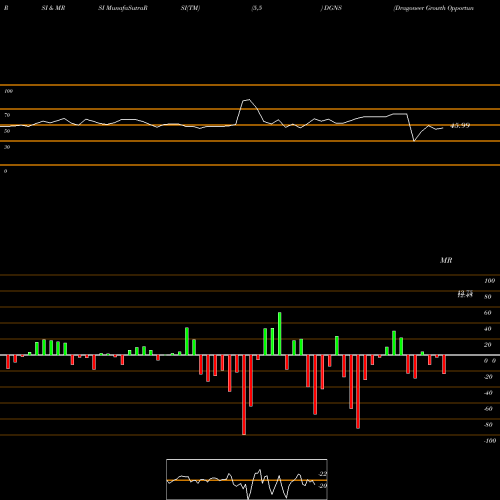
Task: Click the 'MR' chart title
Action: tap(446, 260)
